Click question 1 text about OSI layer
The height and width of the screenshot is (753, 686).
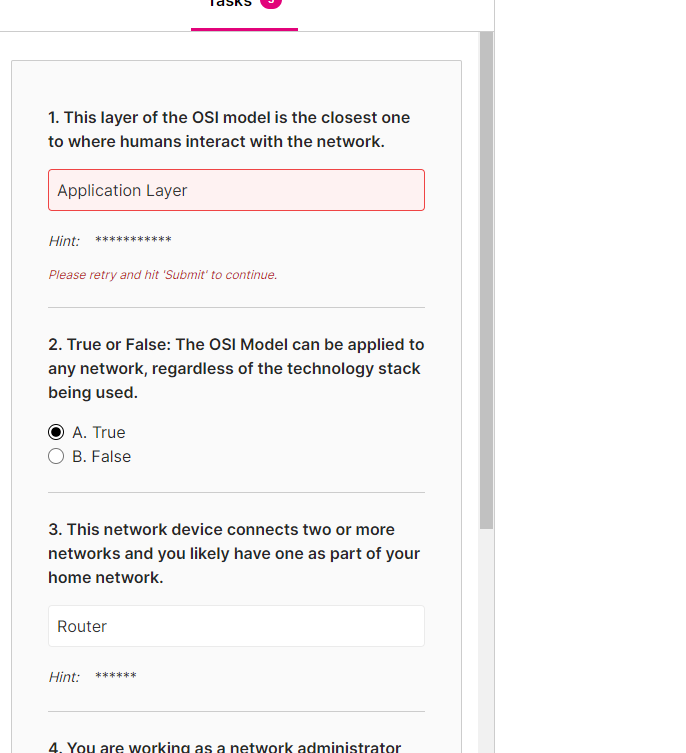click(x=229, y=129)
